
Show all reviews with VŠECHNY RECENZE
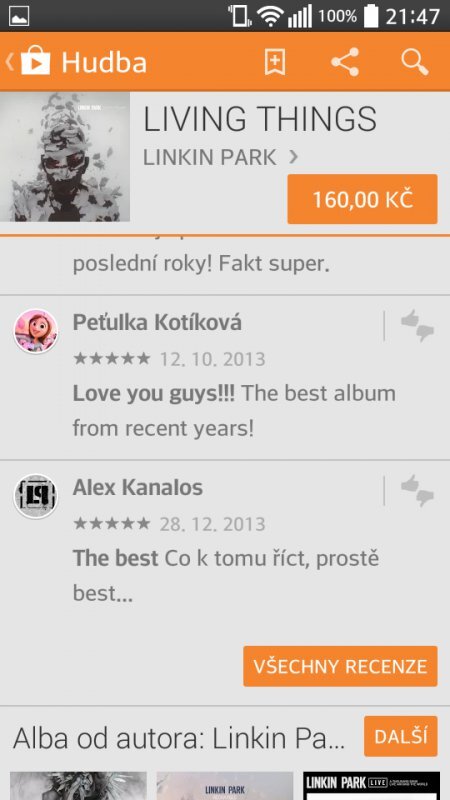[x=340, y=666]
